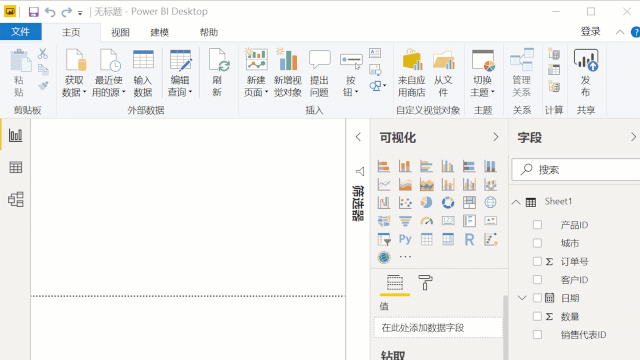Select the Python visual

click(405, 239)
